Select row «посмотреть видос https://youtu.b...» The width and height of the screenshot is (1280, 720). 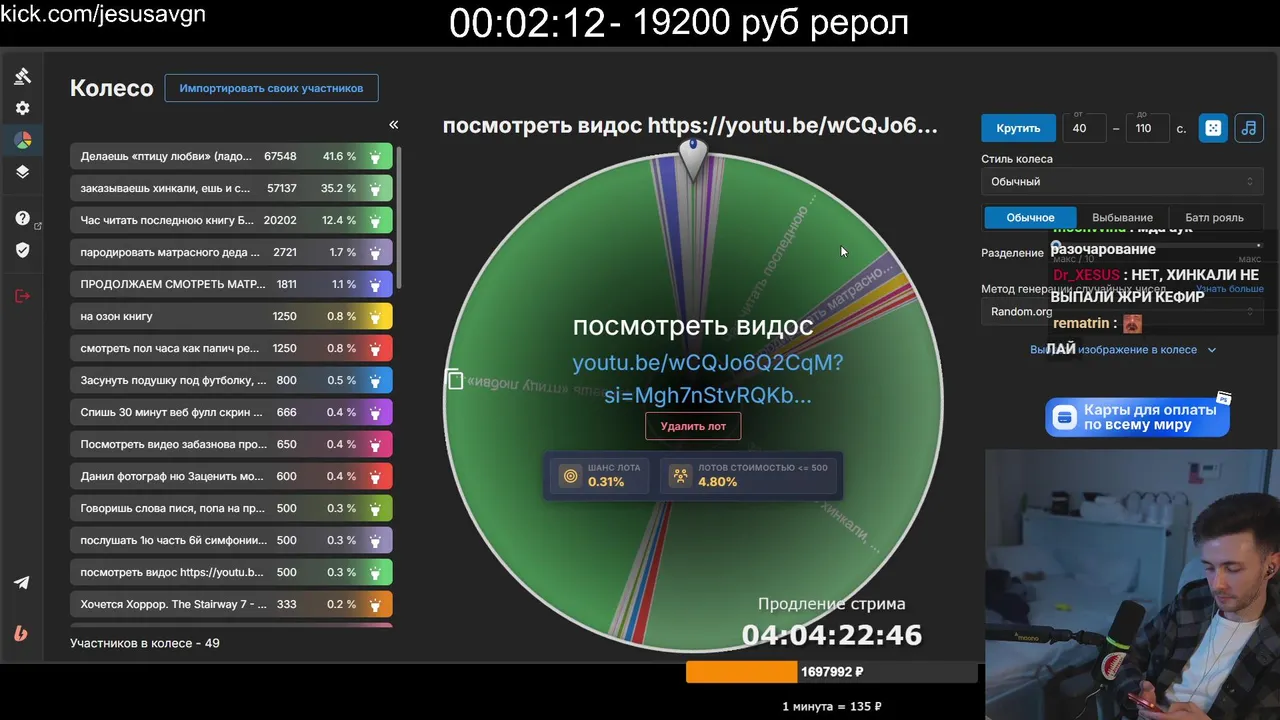click(231, 572)
